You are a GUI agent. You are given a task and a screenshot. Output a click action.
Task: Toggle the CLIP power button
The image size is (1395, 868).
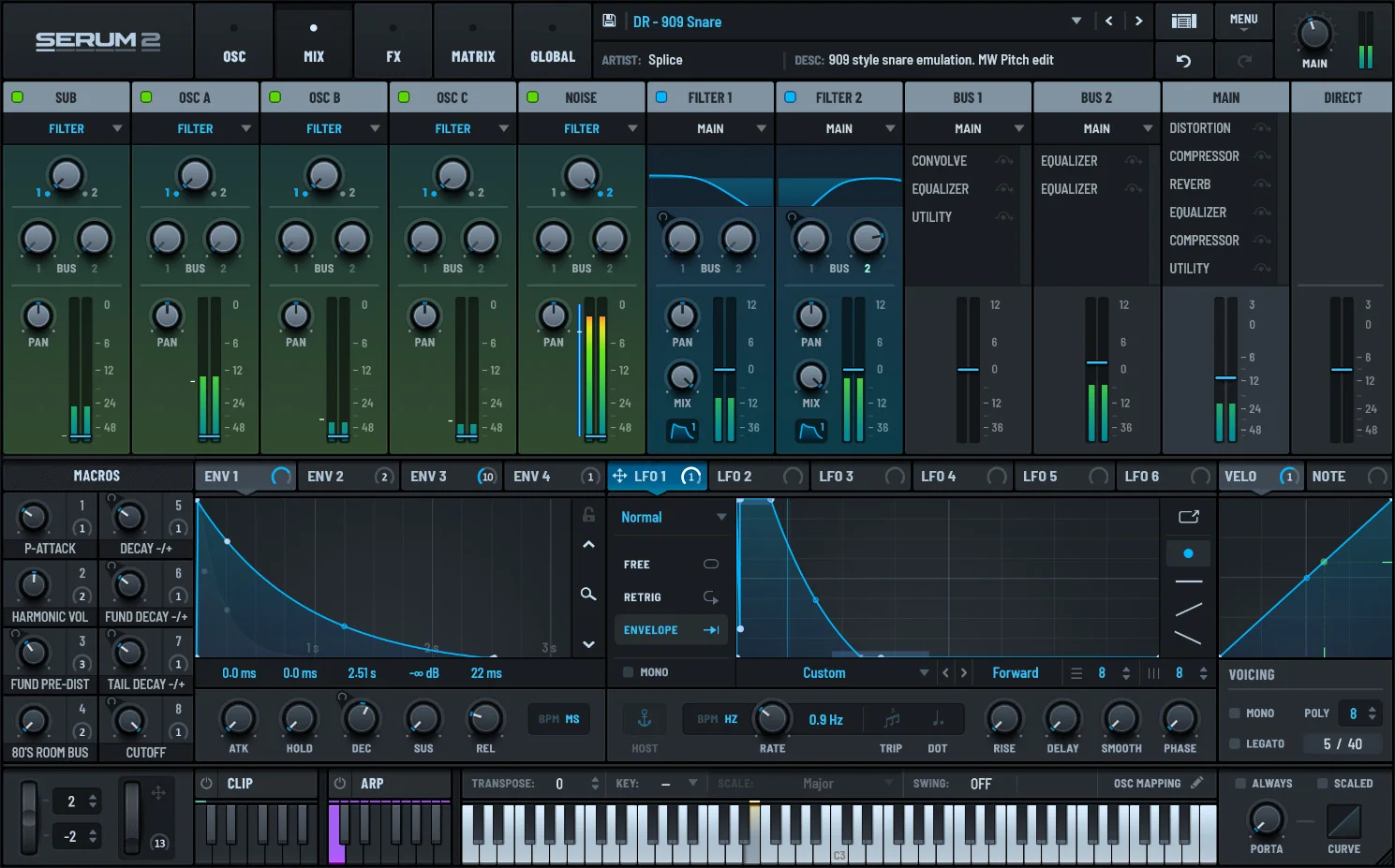[x=206, y=784]
